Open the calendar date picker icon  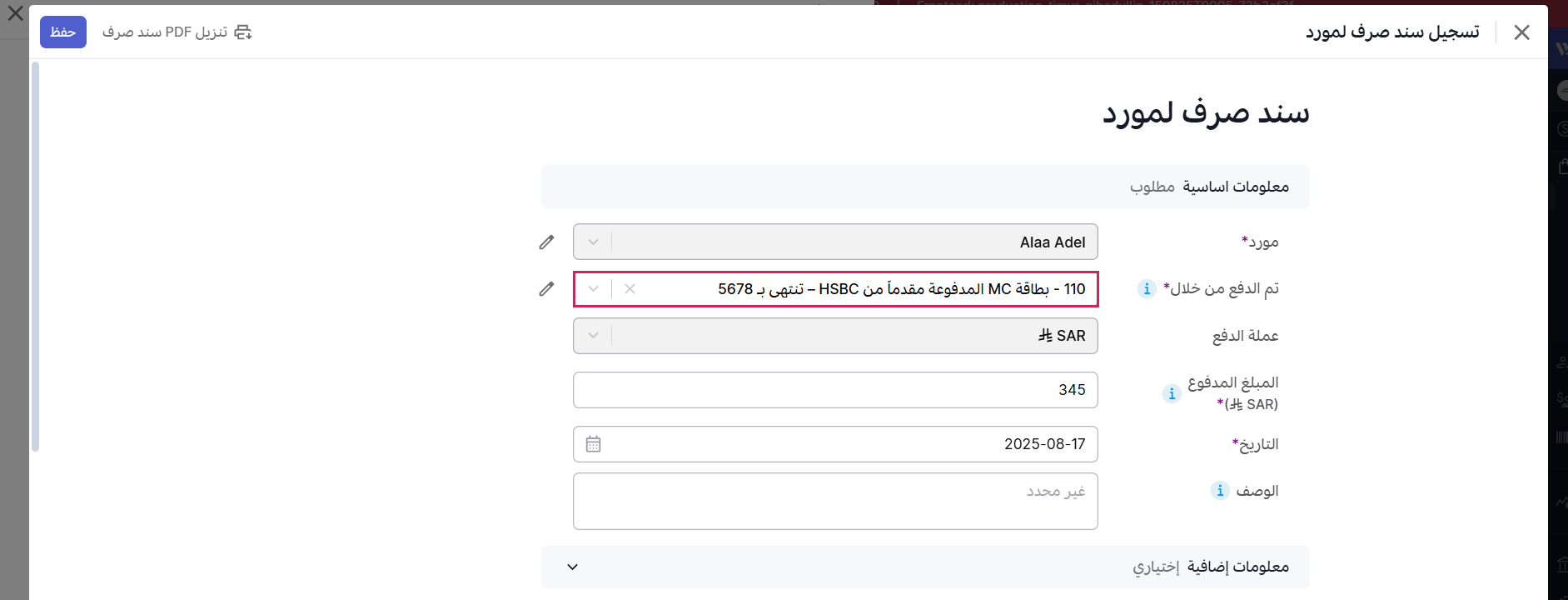point(593,444)
